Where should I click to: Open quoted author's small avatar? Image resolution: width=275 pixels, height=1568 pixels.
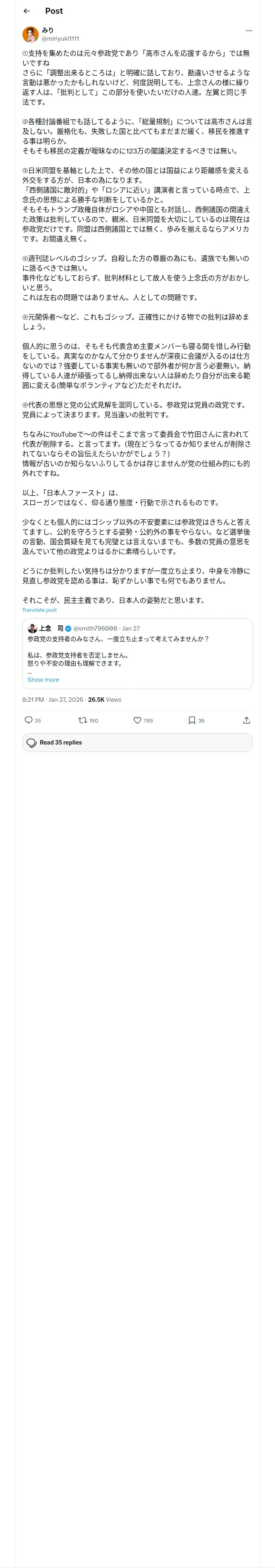32,628
